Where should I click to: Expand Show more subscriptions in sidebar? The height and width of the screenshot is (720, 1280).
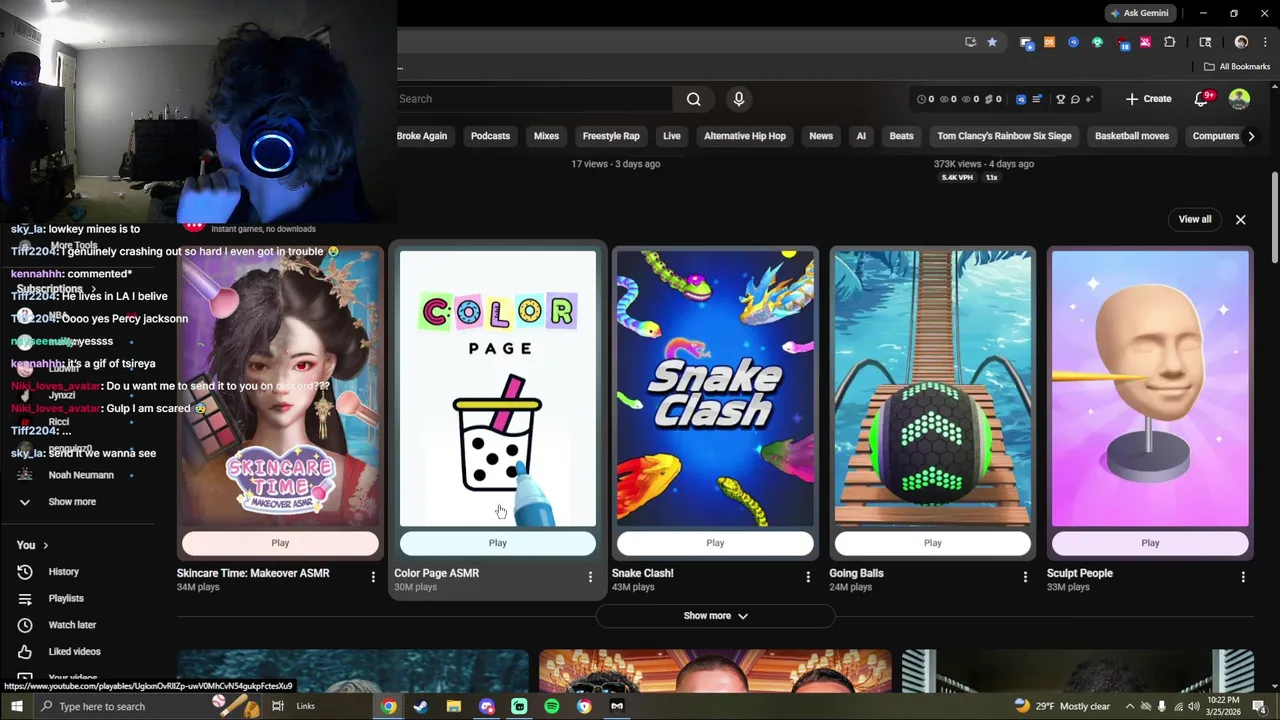tap(72, 502)
